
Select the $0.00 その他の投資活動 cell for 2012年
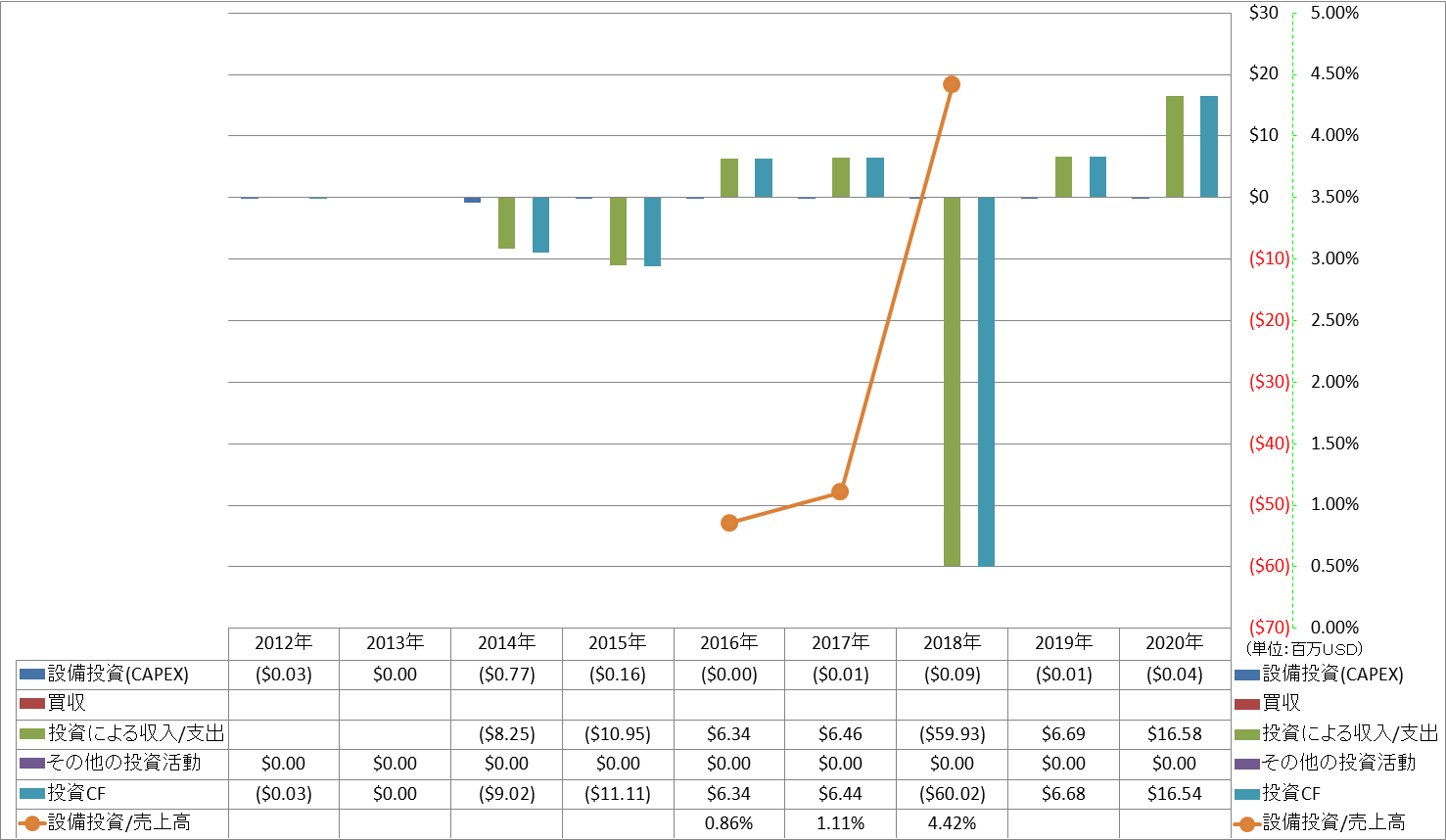coord(284,764)
